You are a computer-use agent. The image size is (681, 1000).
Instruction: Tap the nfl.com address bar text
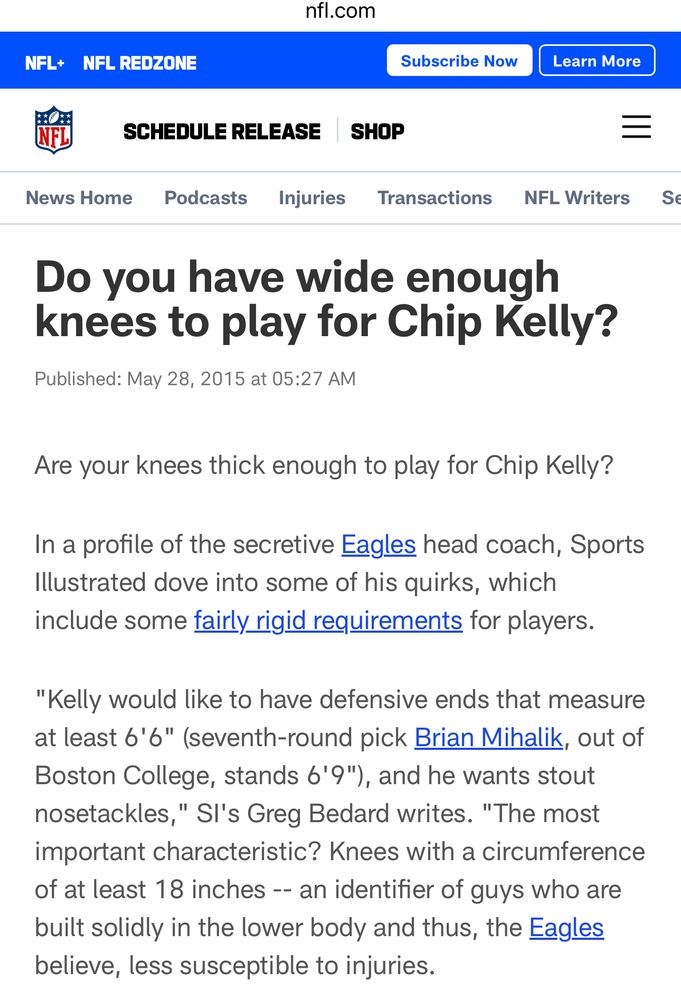click(340, 12)
